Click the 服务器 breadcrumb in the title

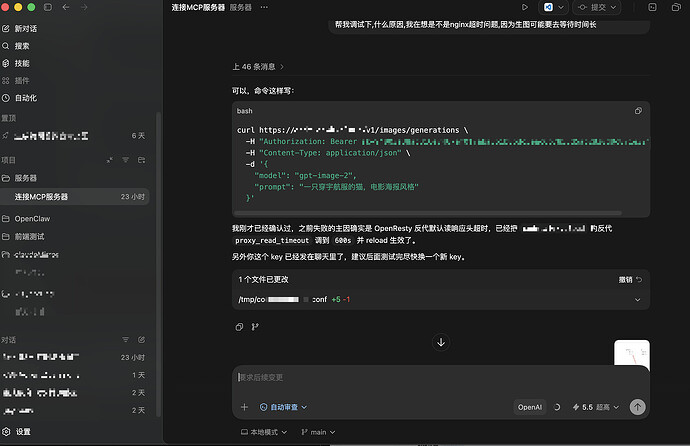[x=241, y=7]
